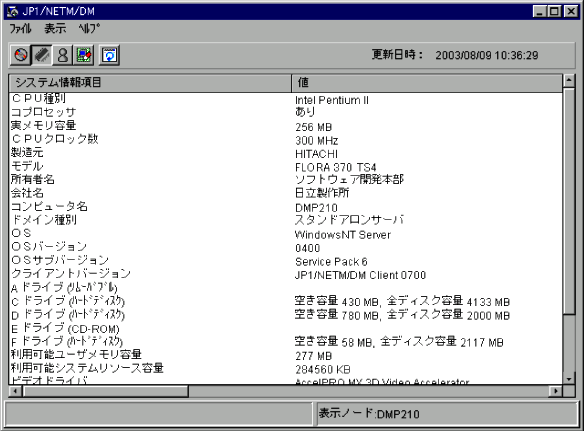The height and width of the screenshot is (431, 584).
Task: Click the JP1/NETM/DM title bar app icon
Action: coord(12,11)
